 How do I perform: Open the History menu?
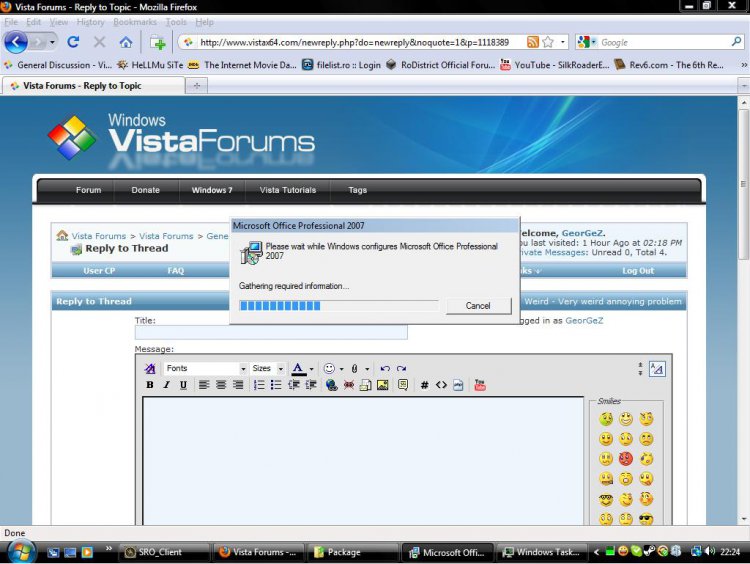pyautogui.click(x=90, y=22)
